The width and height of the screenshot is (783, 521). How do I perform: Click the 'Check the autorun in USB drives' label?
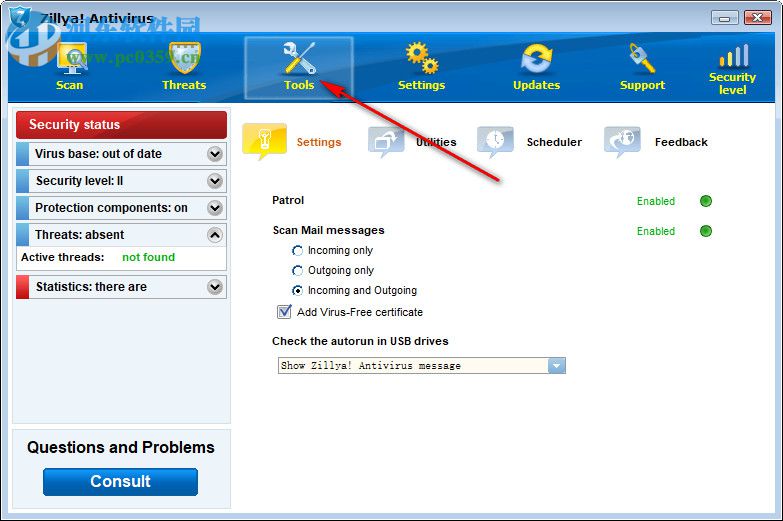360,341
